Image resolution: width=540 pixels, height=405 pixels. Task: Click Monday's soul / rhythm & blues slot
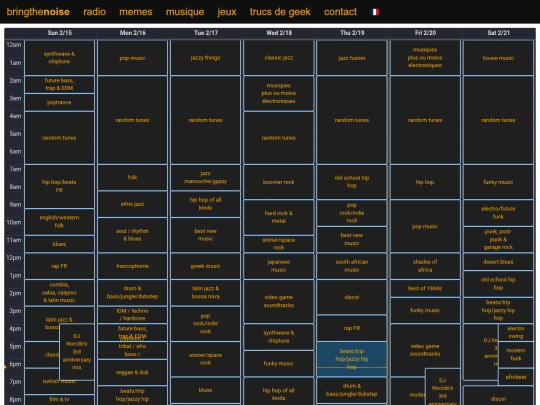[x=132, y=235]
